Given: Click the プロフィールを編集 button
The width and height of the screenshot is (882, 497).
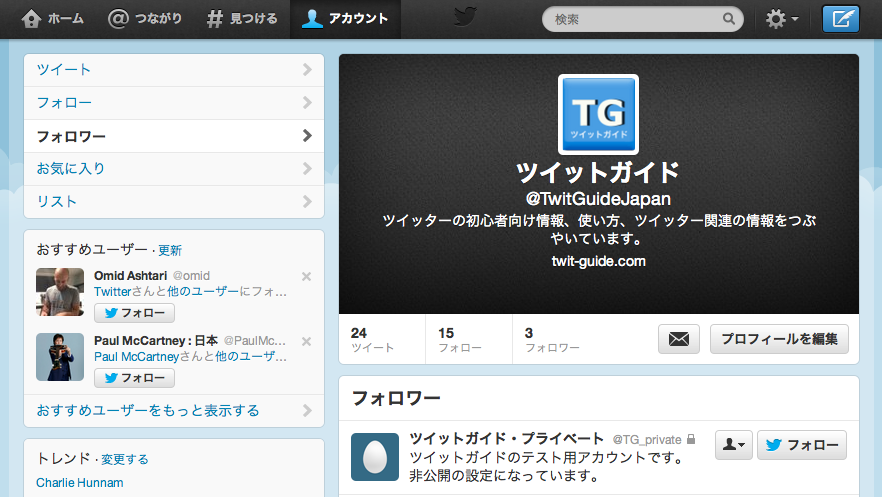Looking at the screenshot, I should pyautogui.click(x=779, y=339).
